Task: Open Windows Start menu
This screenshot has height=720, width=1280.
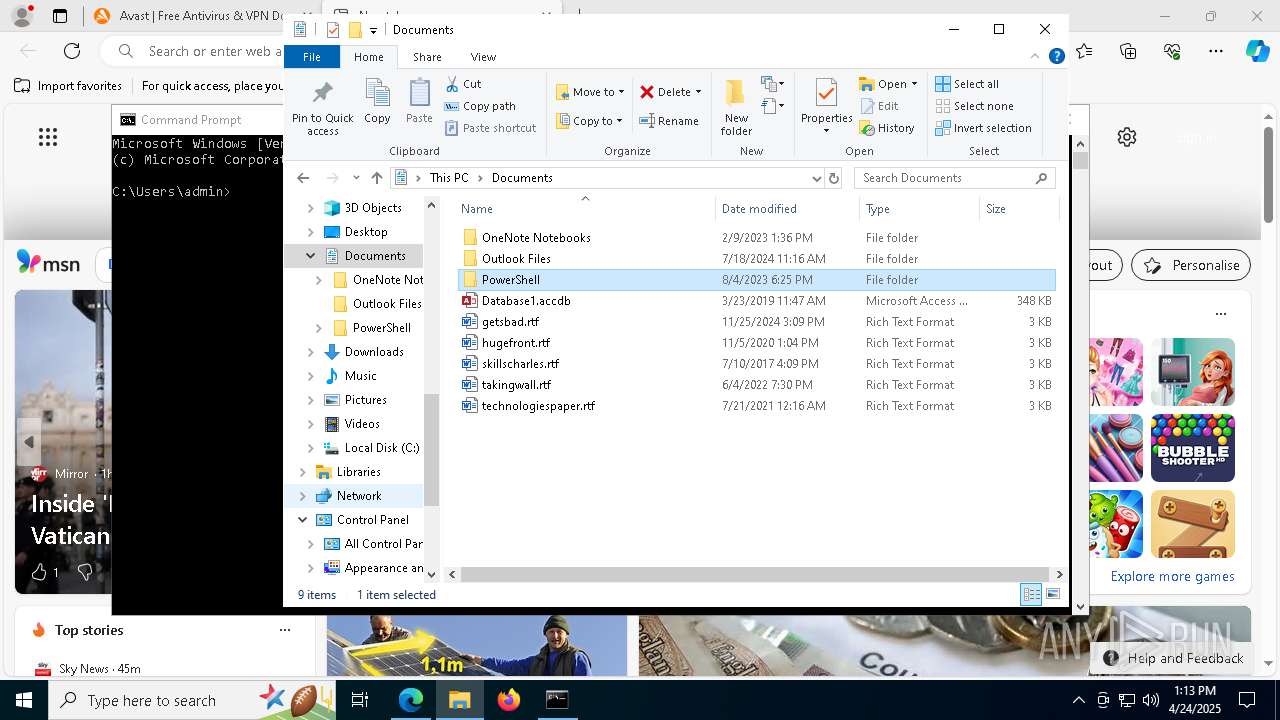Action: tap(24, 700)
